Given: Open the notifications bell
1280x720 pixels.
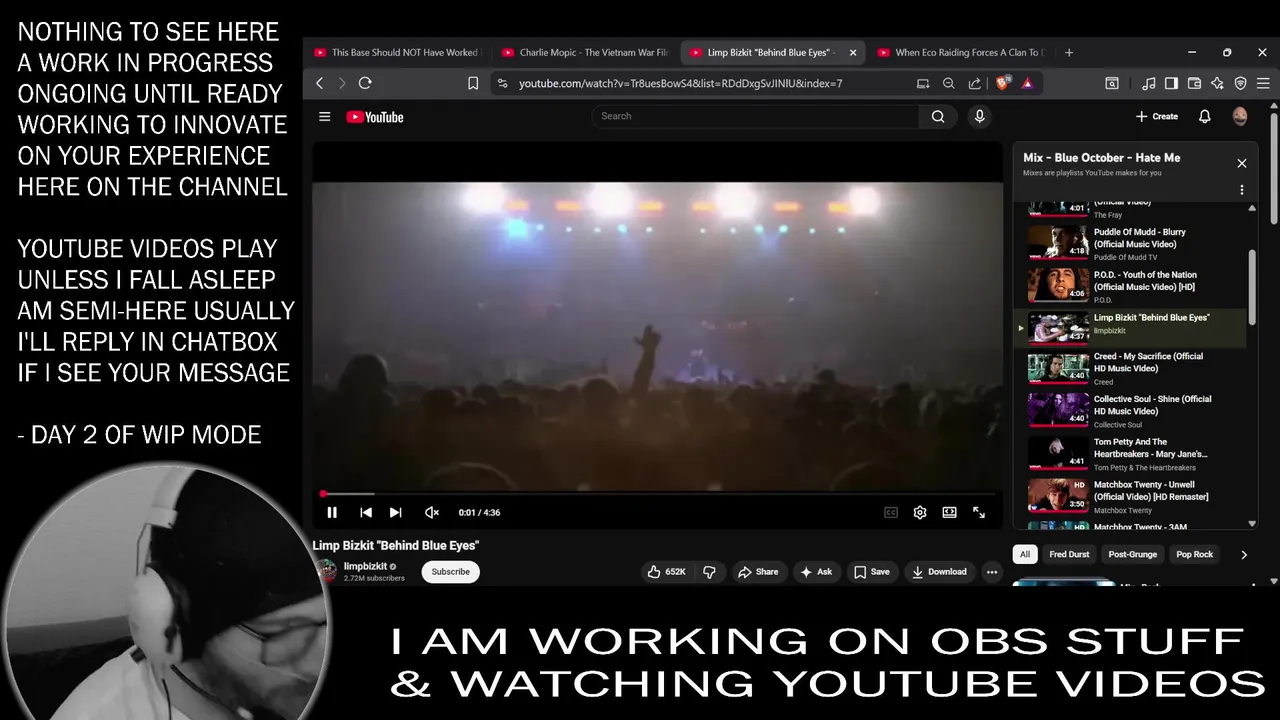Looking at the screenshot, I should click(x=1205, y=116).
